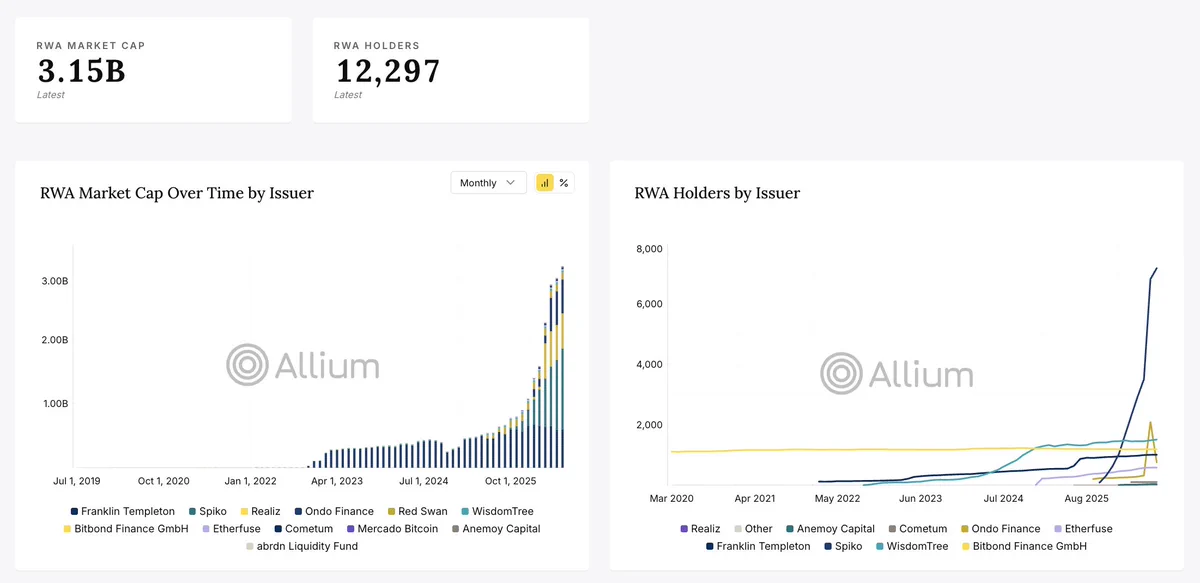Toggle Etherfuse in Holders chart legend
Viewport: 1200px width, 583px height.
[x=1083, y=529]
